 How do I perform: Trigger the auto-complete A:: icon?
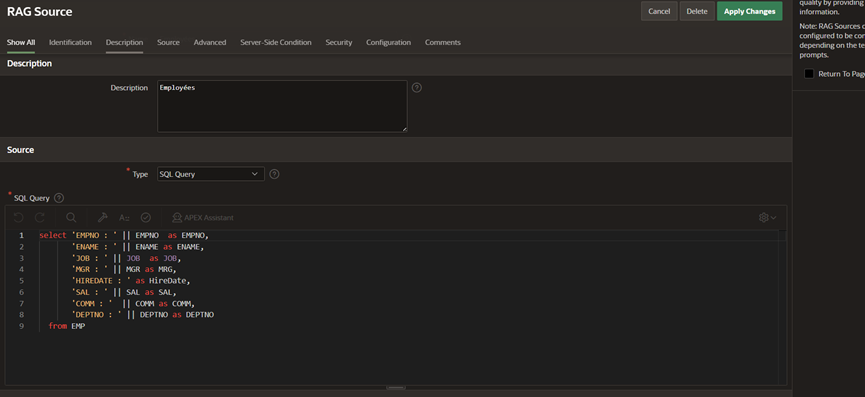tap(124, 218)
